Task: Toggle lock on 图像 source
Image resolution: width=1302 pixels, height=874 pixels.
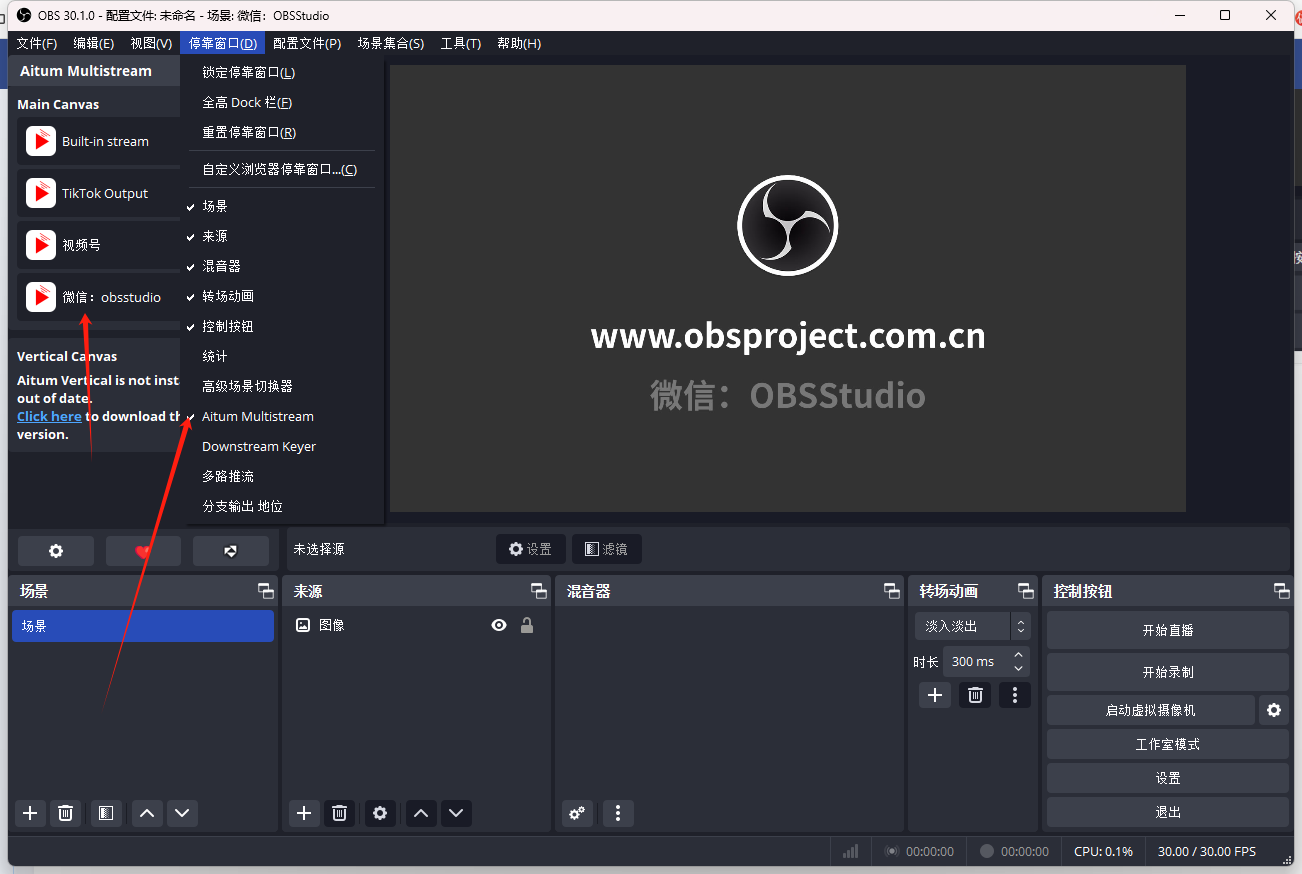Action: tap(527, 625)
